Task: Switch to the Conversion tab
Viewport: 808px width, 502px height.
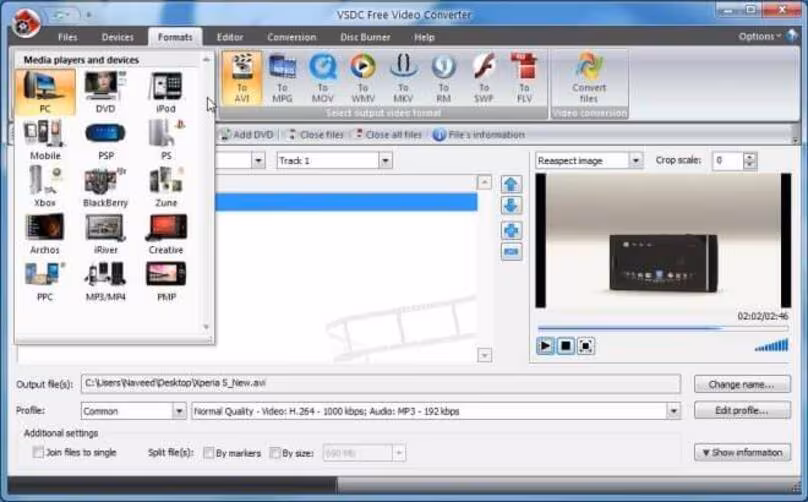Action: 292,37
